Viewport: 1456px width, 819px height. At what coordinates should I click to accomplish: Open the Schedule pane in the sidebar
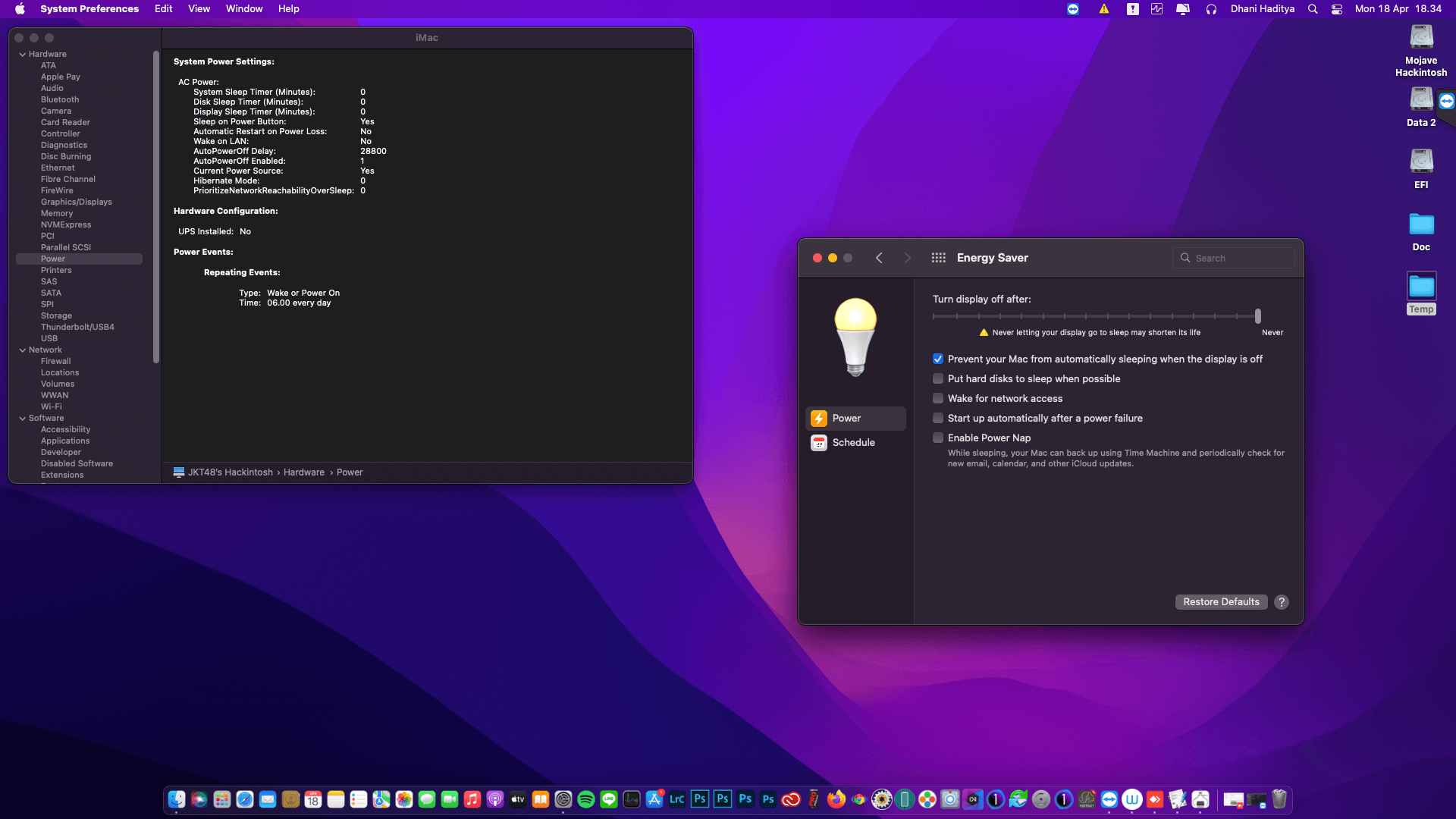tap(853, 443)
